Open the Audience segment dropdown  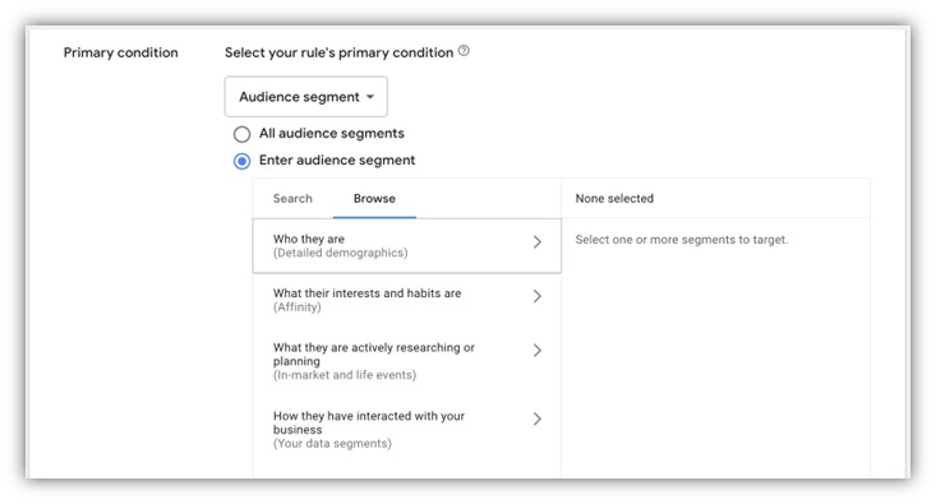coord(306,97)
